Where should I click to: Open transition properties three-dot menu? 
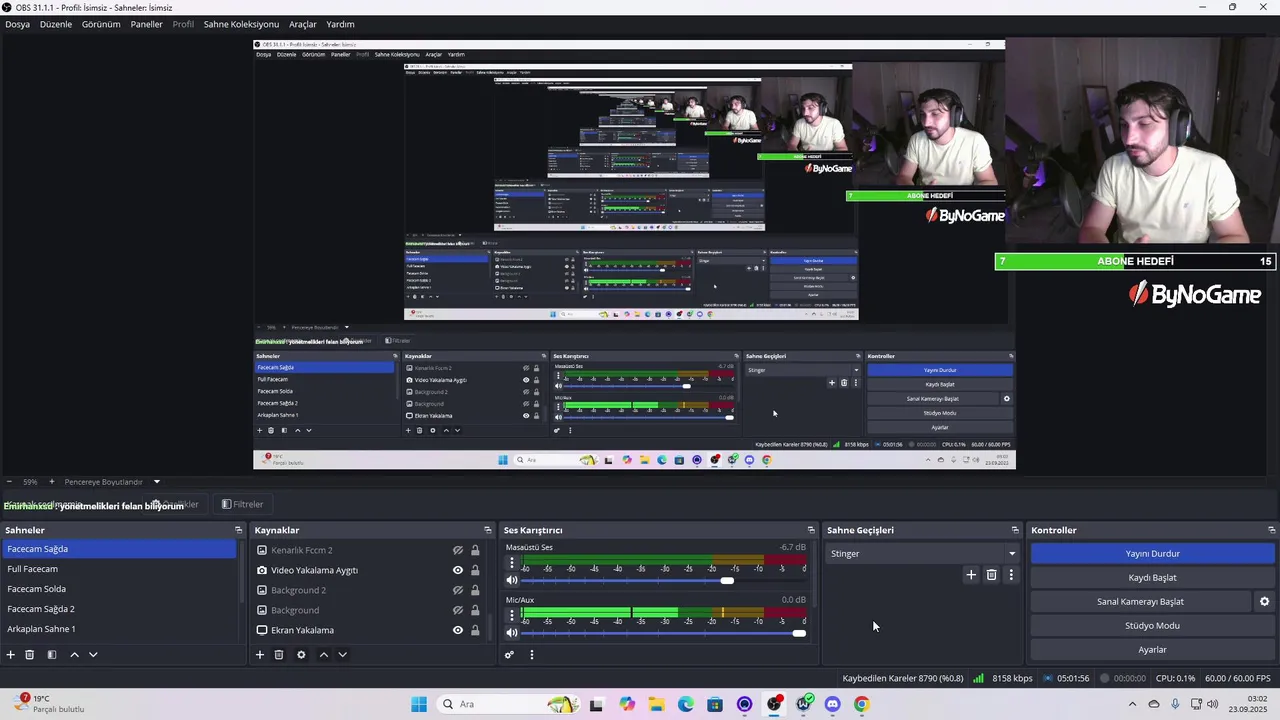tap(1011, 575)
